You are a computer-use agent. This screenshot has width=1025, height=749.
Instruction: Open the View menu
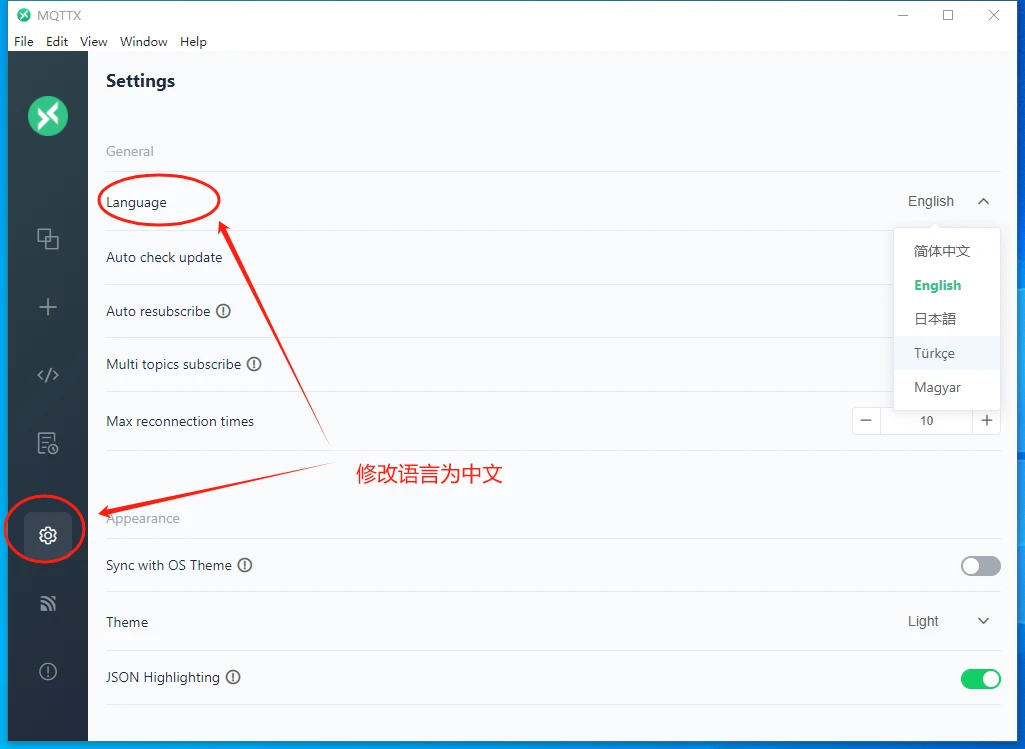[93, 42]
